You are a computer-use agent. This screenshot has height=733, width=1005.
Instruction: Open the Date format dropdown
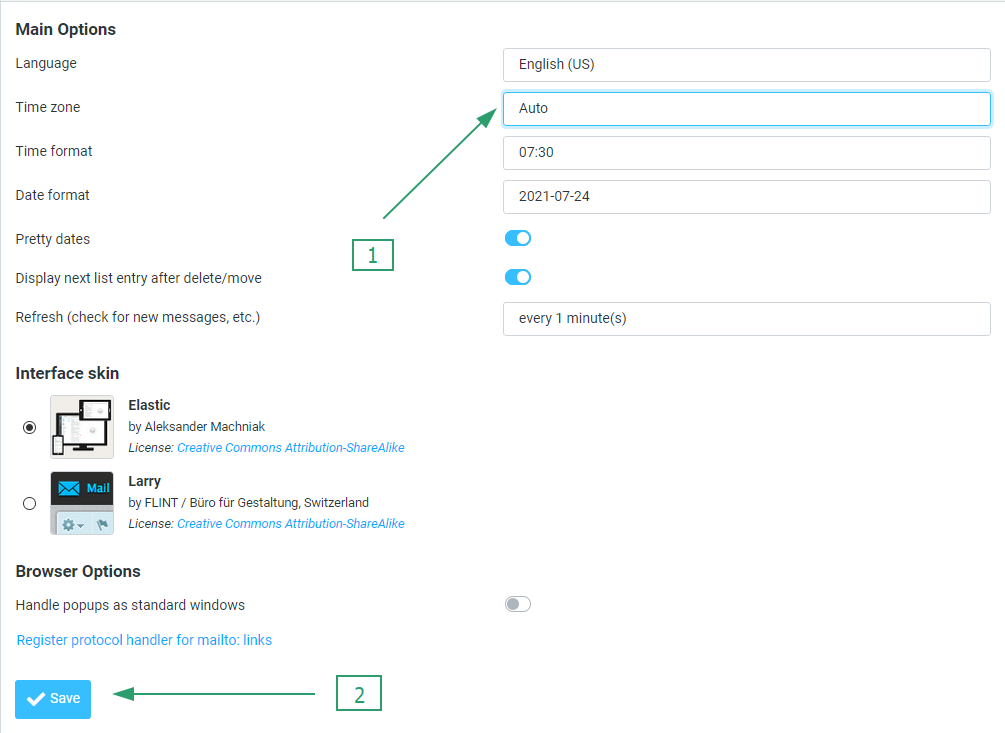746,197
